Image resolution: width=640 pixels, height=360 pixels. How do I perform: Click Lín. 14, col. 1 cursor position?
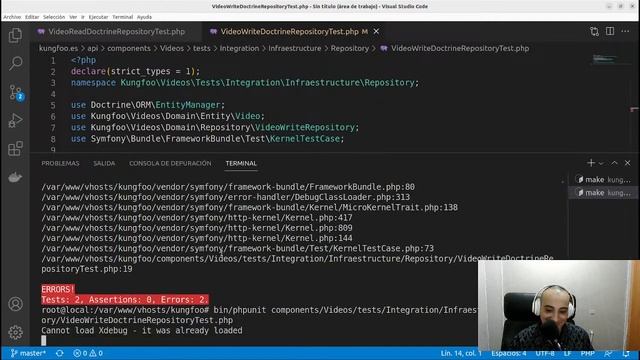tap(461, 353)
